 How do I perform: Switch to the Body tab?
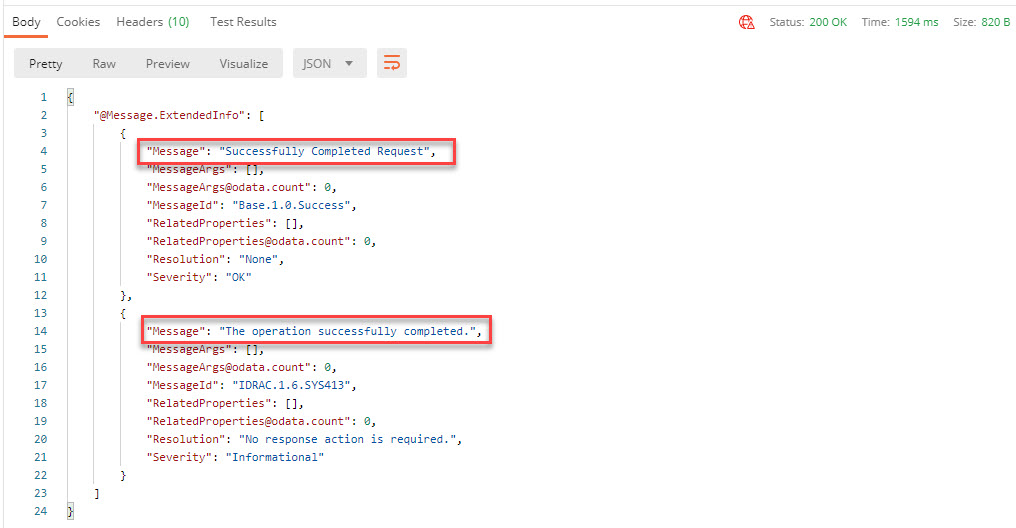(26, 22)
